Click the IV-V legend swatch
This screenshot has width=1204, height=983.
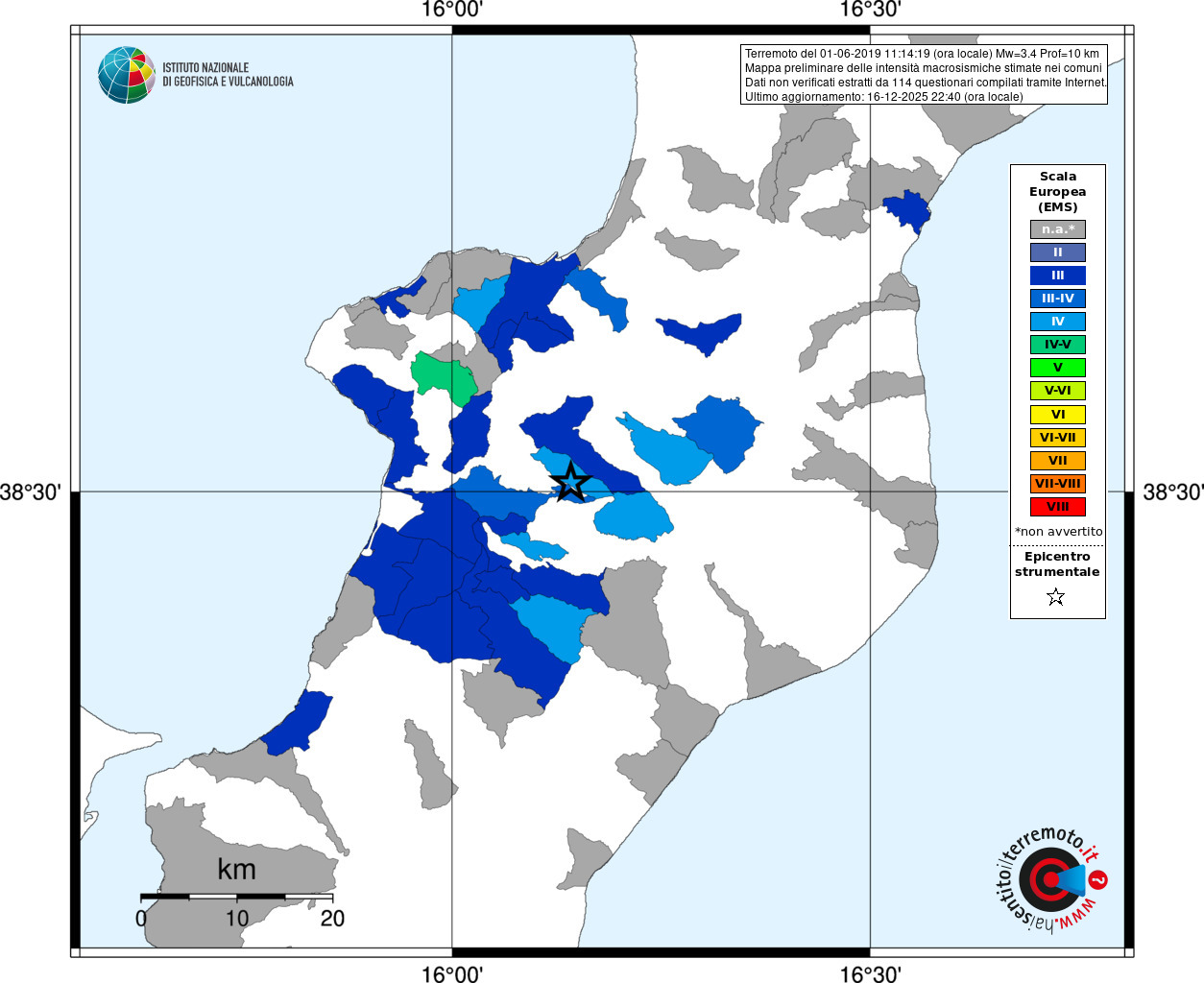click(1058, 345)
